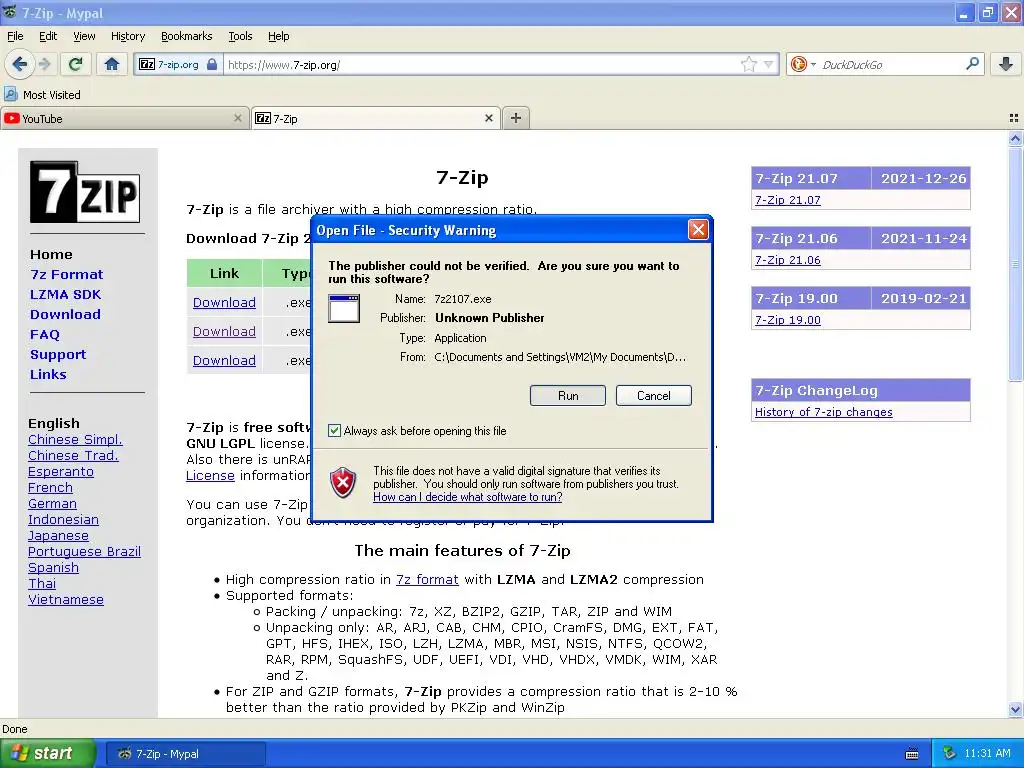Image resolution: width=1024 pixels, height=768 pixels.
Task: Click the page scrollbar up arrow
Action: tap(1015, 138)
